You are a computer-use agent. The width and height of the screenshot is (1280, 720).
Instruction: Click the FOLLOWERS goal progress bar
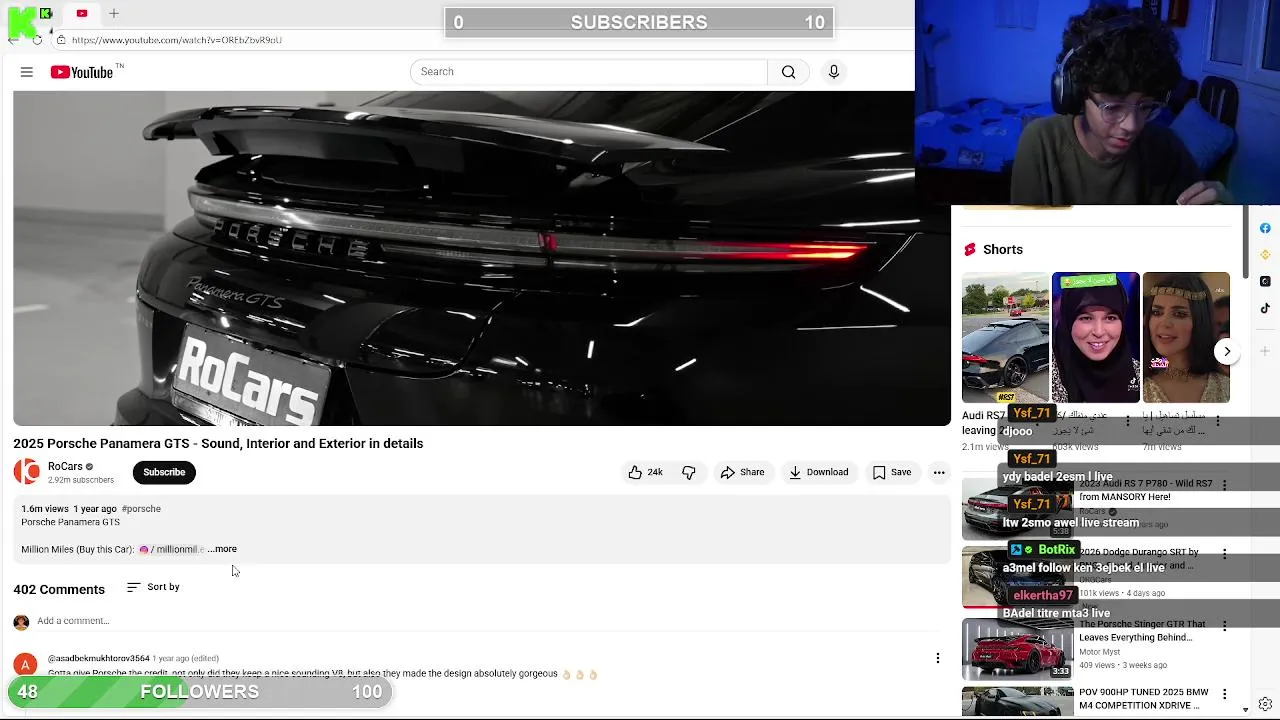point(200,692)
